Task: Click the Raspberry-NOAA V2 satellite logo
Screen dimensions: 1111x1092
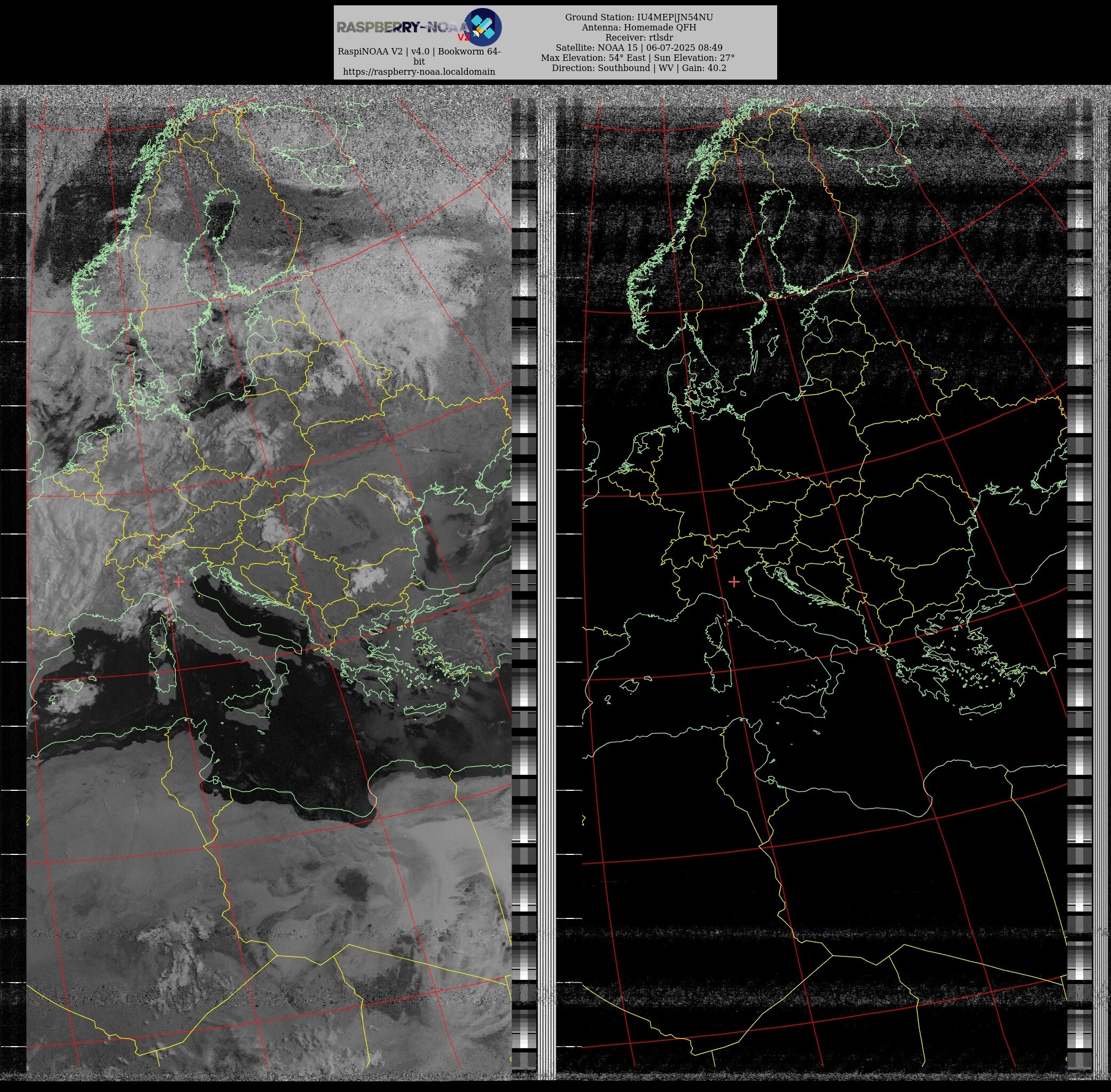Action: click(483, 27)
